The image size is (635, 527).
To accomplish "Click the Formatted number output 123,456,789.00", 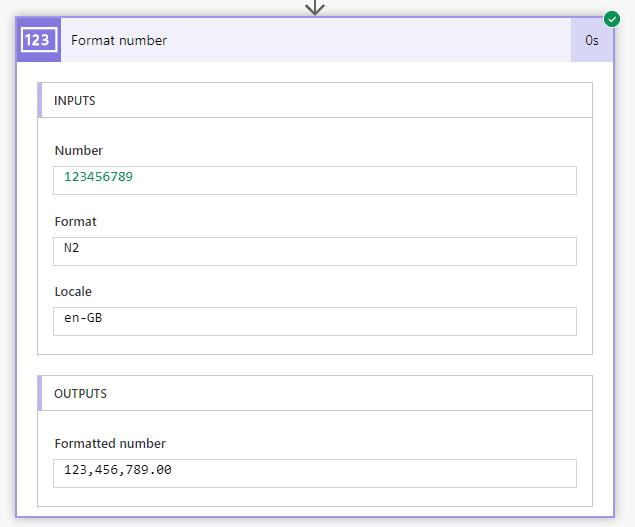I will point(315,473).
